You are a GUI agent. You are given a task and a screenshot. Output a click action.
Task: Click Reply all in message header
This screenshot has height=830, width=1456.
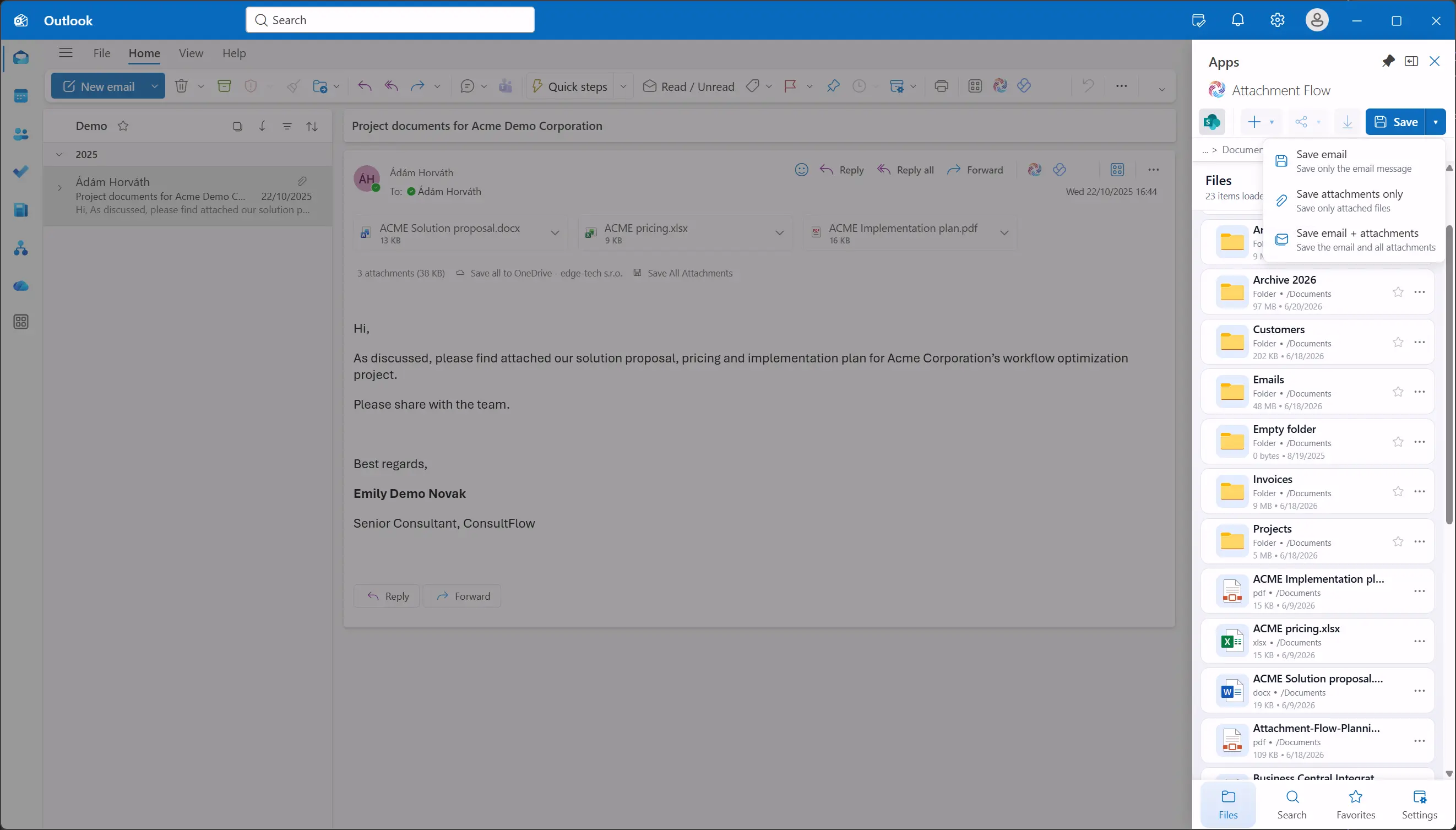tap(905, 170)
